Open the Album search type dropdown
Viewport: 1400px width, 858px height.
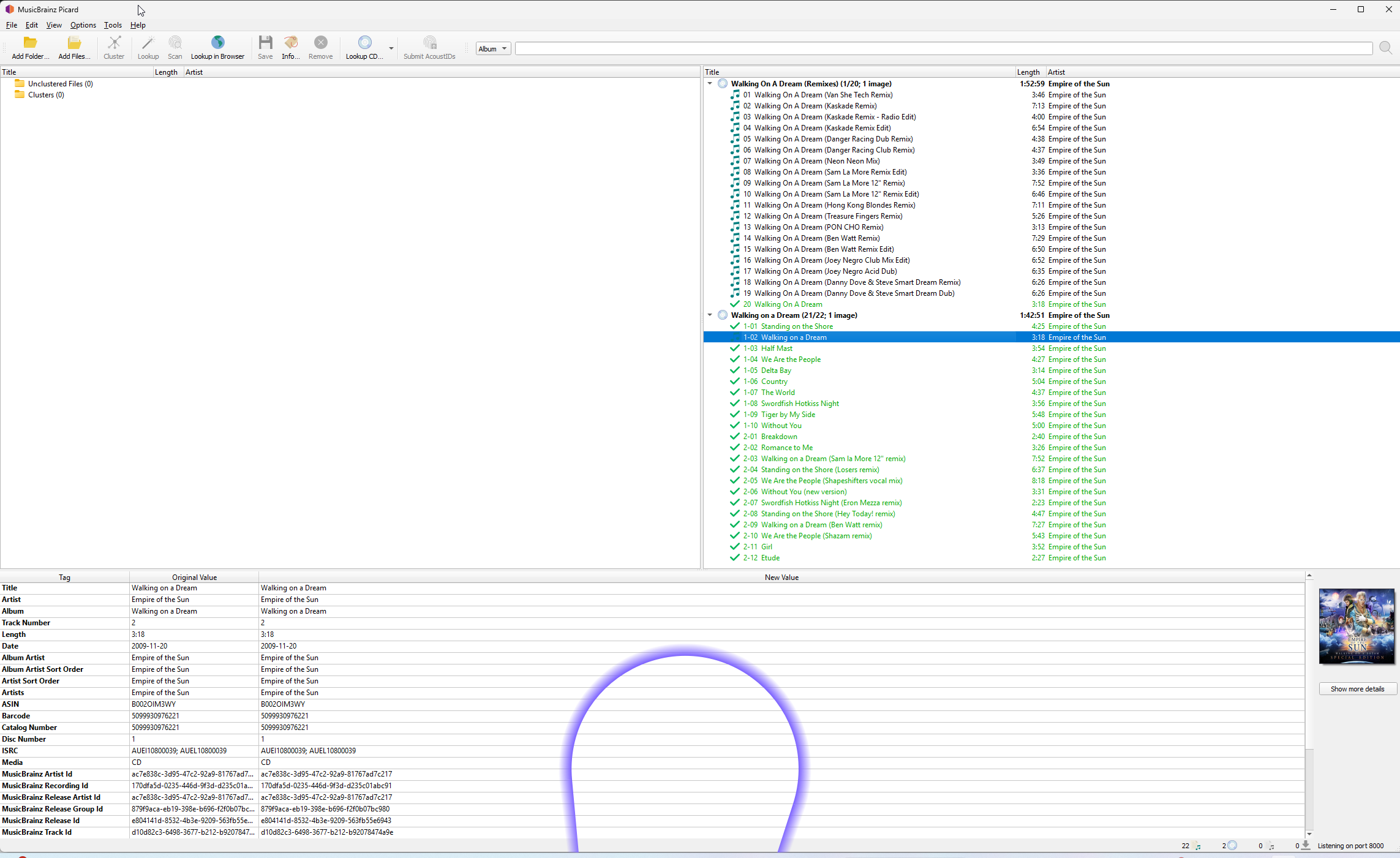[493, 49]
